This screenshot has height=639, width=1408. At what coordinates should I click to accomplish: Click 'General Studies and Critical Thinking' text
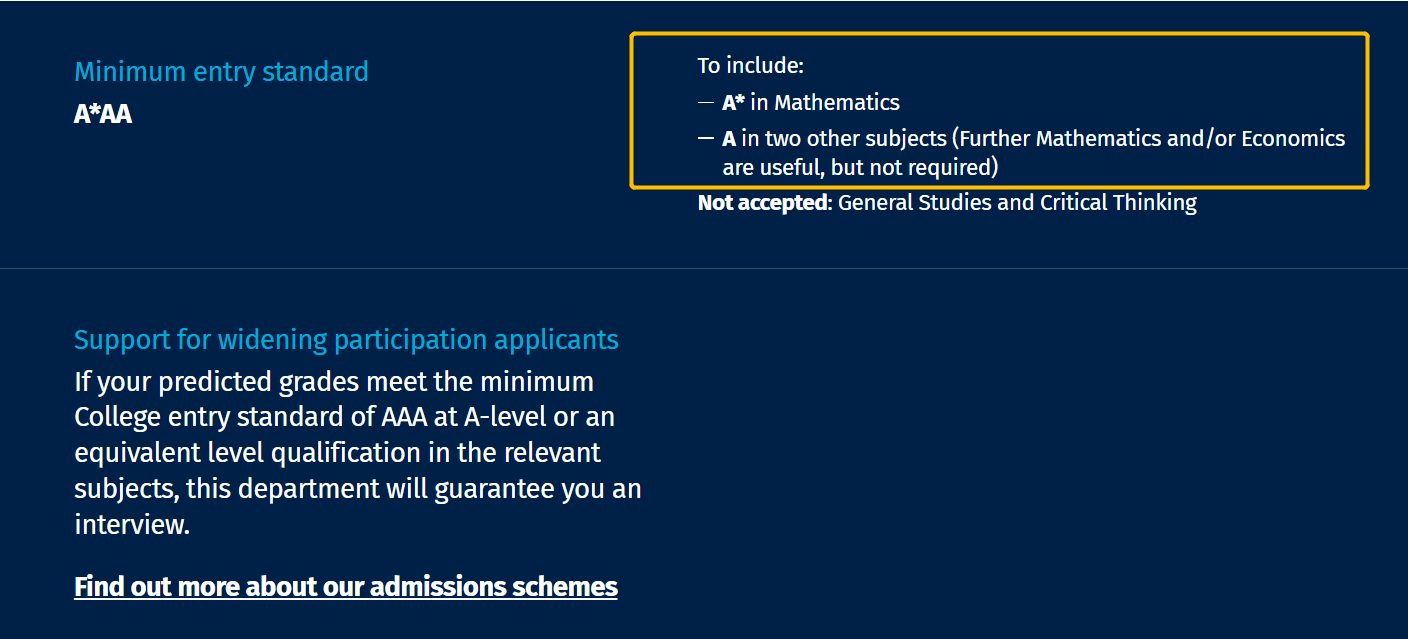[x=1017, y=203]
